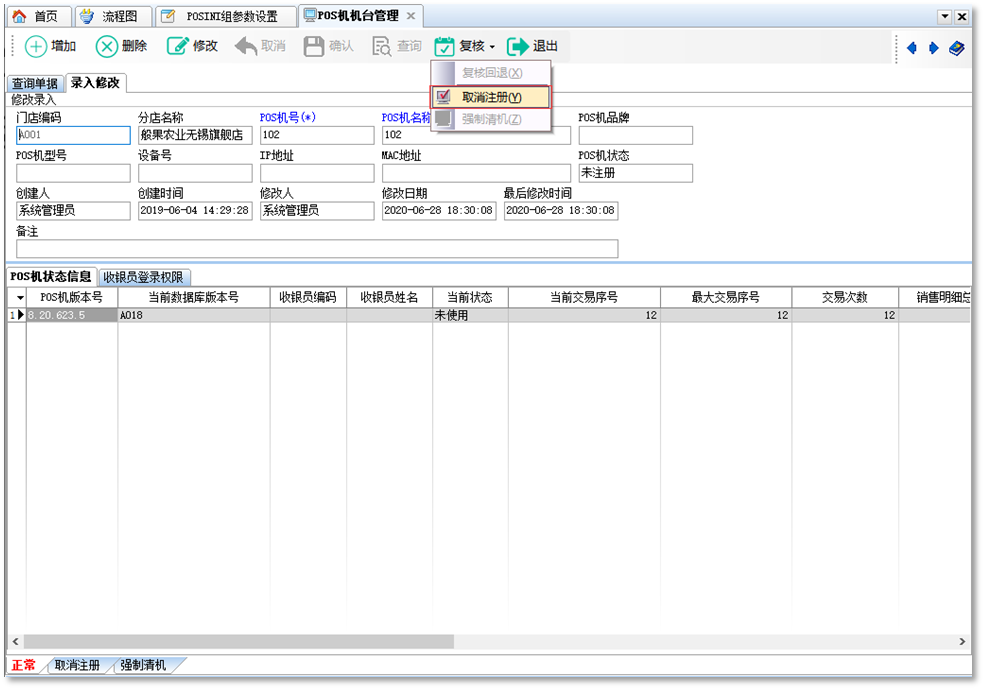Image resolution: width=985 pixels, height=690 pixels.
Task: Click the 备注 remarks input field
Action: point(317,249)
